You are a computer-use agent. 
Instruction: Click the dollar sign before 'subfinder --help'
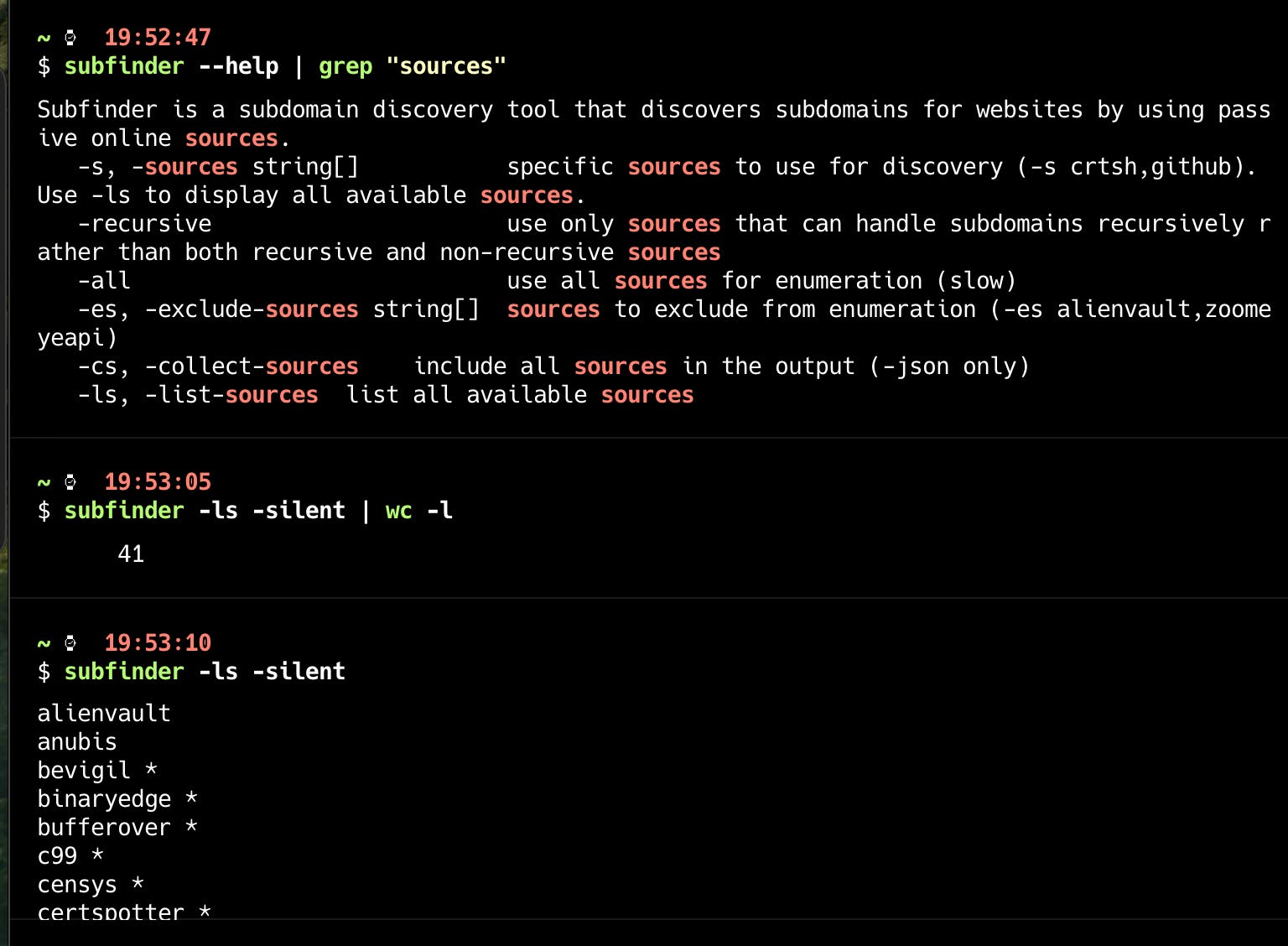click(x=44, y=66)
